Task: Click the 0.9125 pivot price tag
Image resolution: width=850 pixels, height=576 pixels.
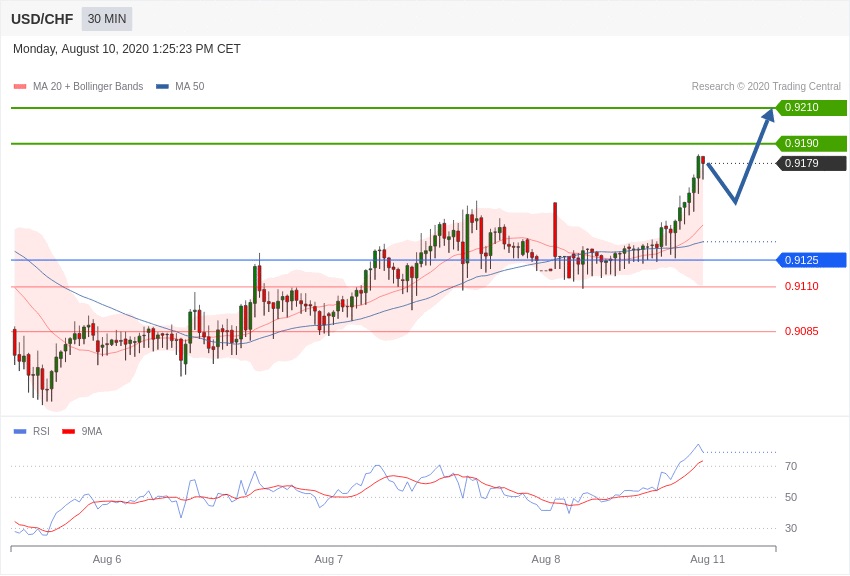Action: (811, 260)
